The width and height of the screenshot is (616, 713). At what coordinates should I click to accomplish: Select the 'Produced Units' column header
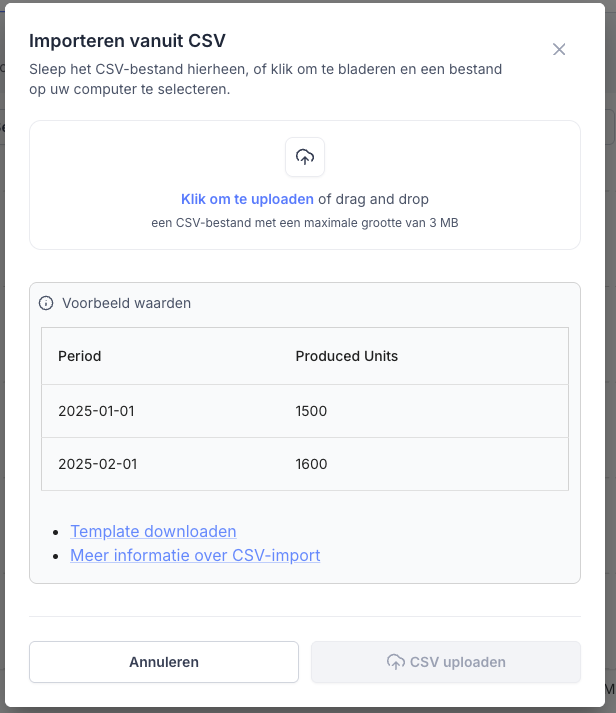pos(347,356)
